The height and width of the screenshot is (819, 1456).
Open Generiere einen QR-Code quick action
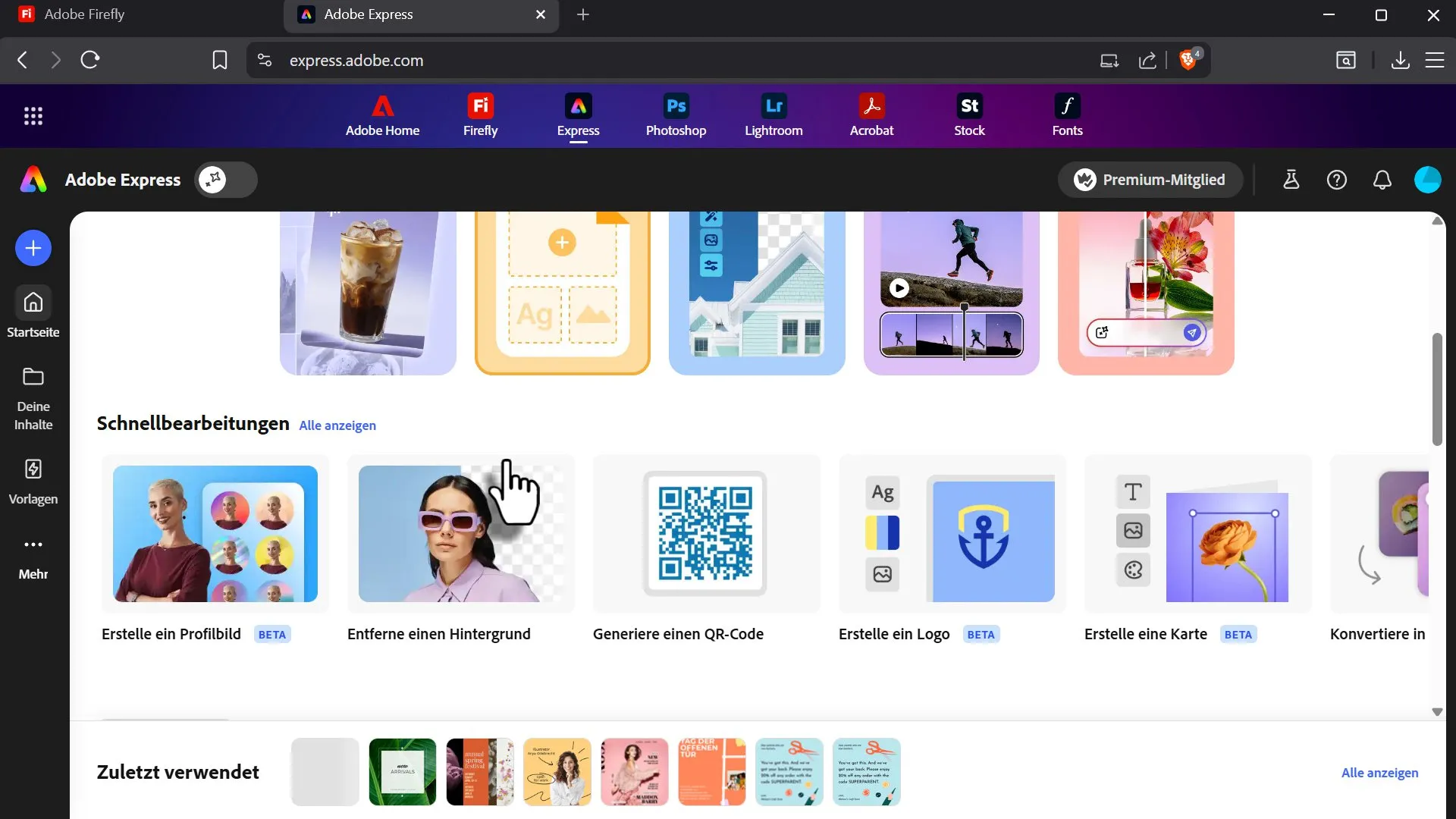705,549
